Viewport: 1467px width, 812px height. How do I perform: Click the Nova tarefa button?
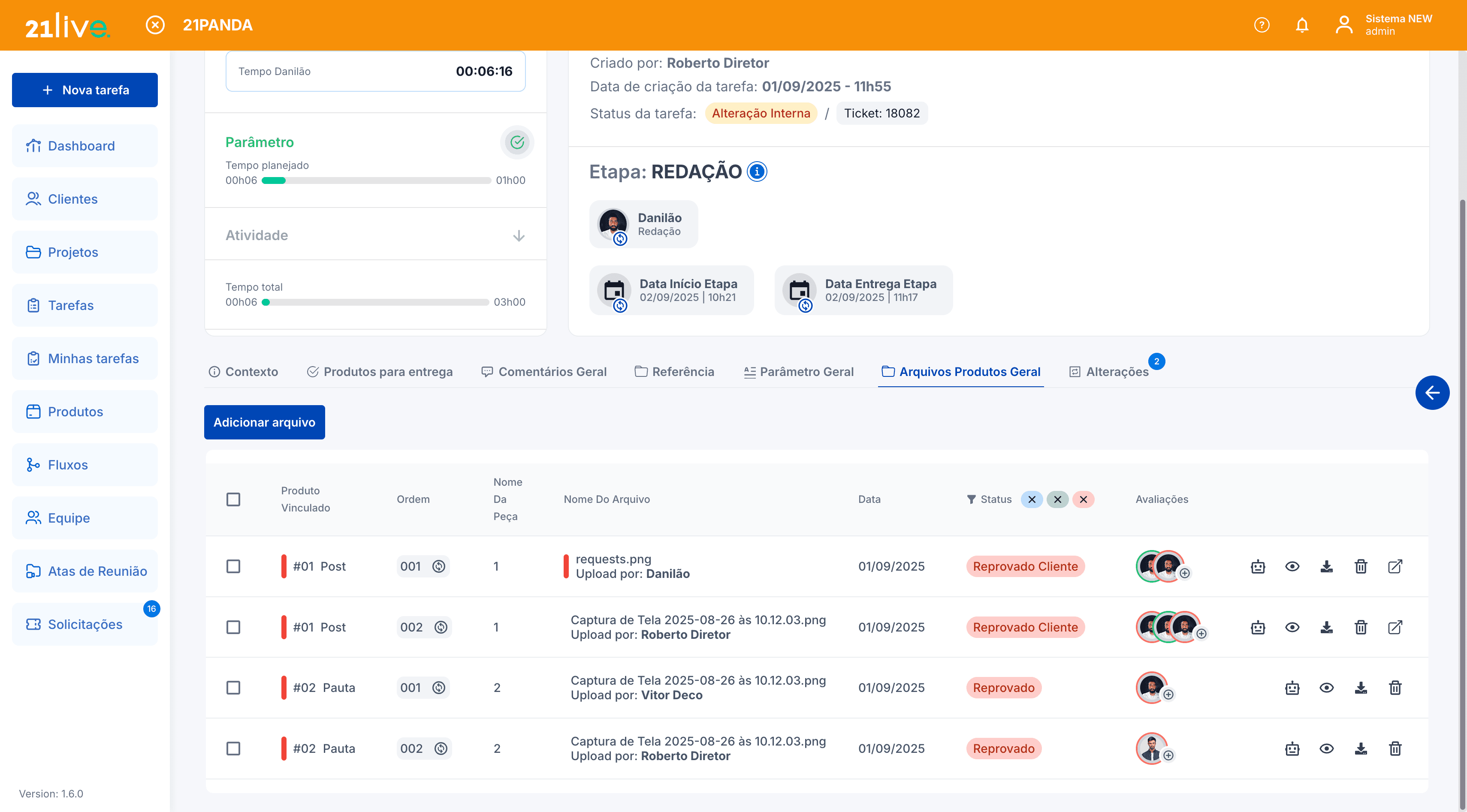(x=85, y=90)
